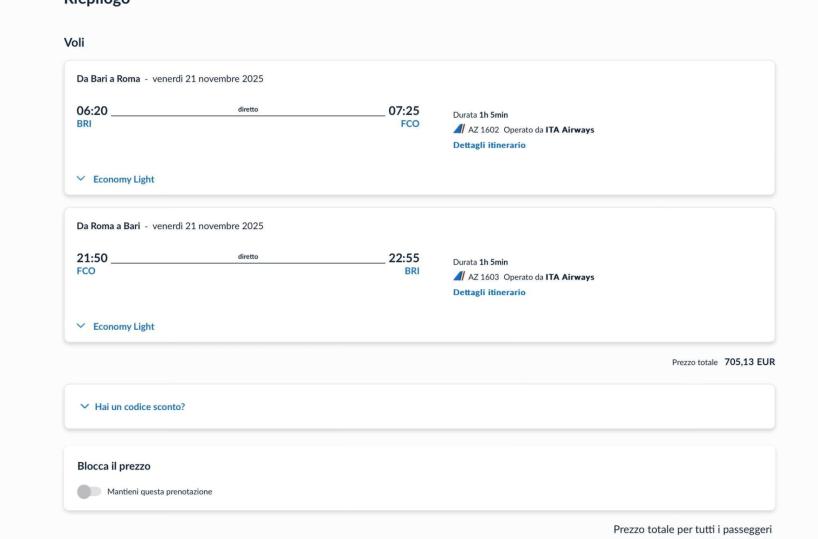Toggle the Mantieni questa prenotazione switch
This screenshot has height=539, width=818.
(x=89, y=491)
